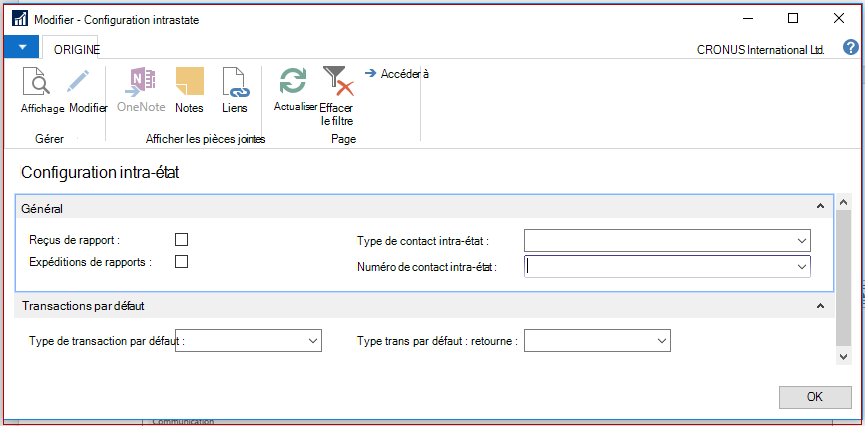Click the Accéder à arrow link
Viewport: 865px width, 426px height.
coord(397,73)
